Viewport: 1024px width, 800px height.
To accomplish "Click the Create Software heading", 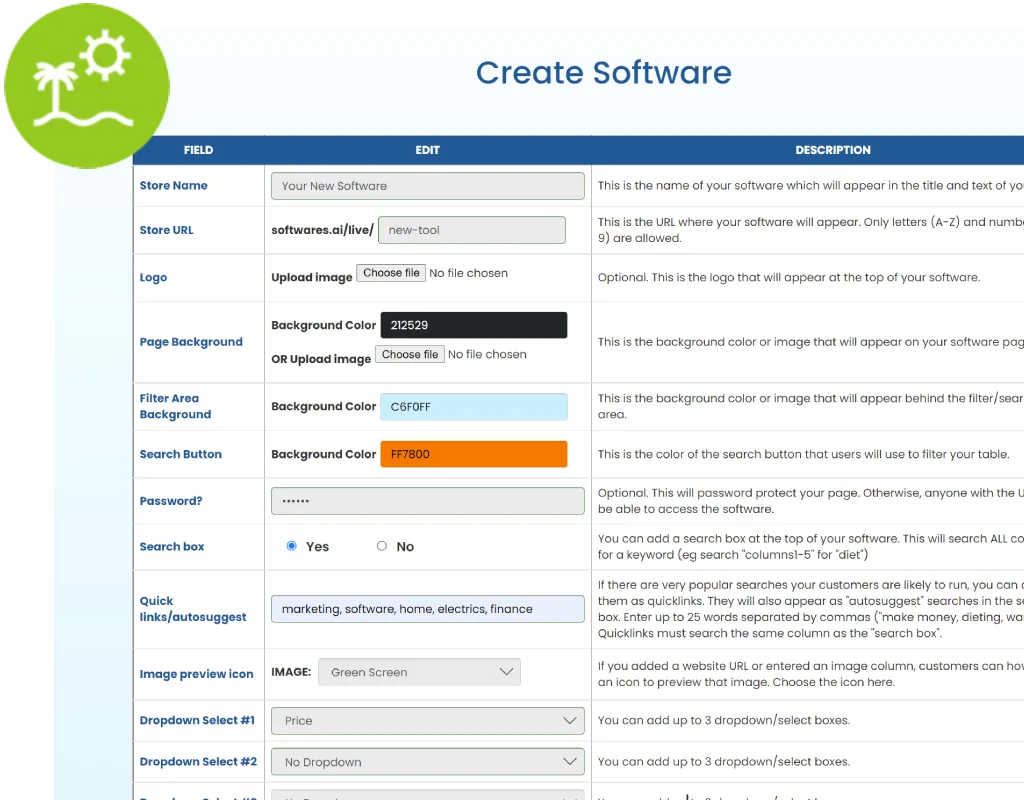I will pyautogui.click(x=603, y=72).
